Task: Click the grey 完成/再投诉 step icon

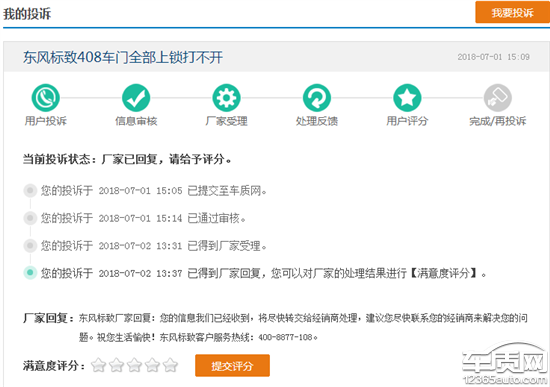Action: coord(498,98)
